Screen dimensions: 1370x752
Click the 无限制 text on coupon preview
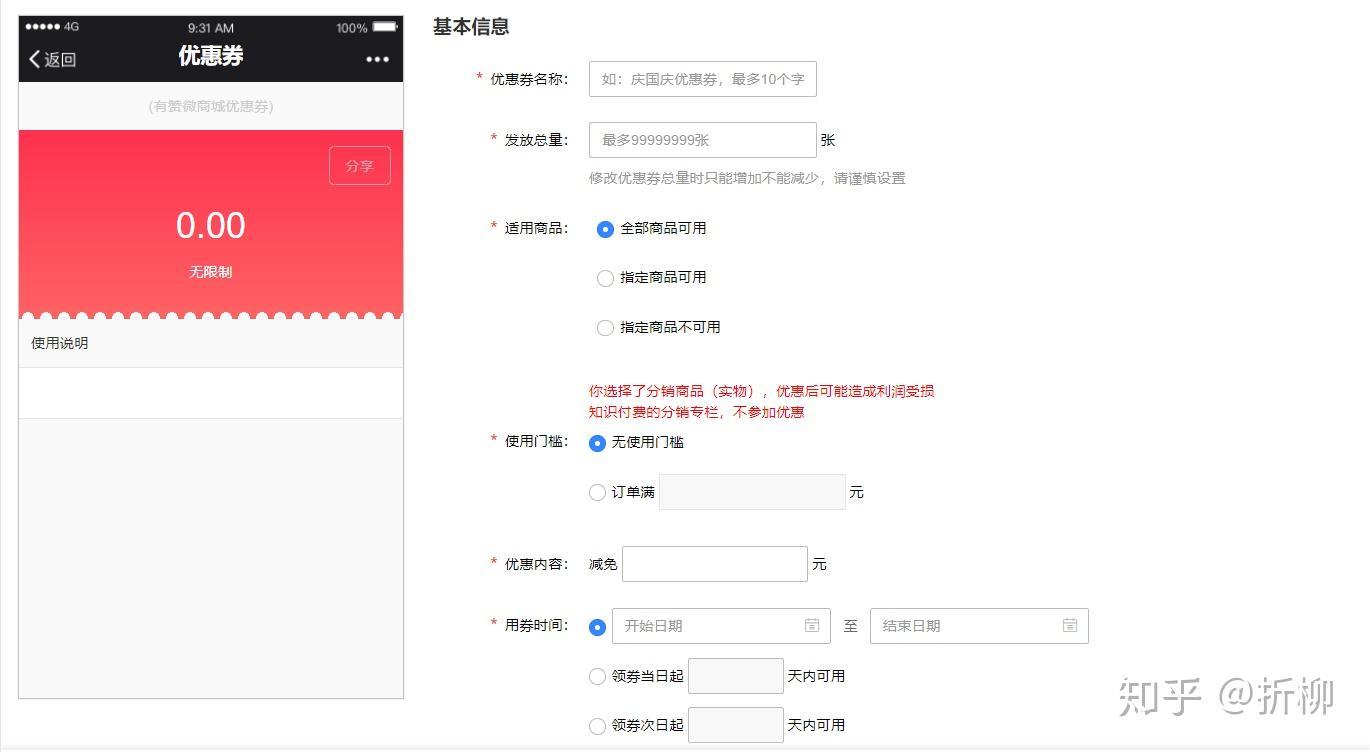(211, 272)
